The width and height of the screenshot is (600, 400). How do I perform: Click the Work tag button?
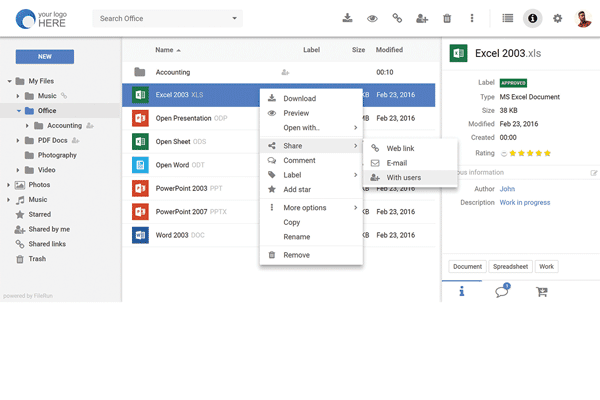point(546,266)
